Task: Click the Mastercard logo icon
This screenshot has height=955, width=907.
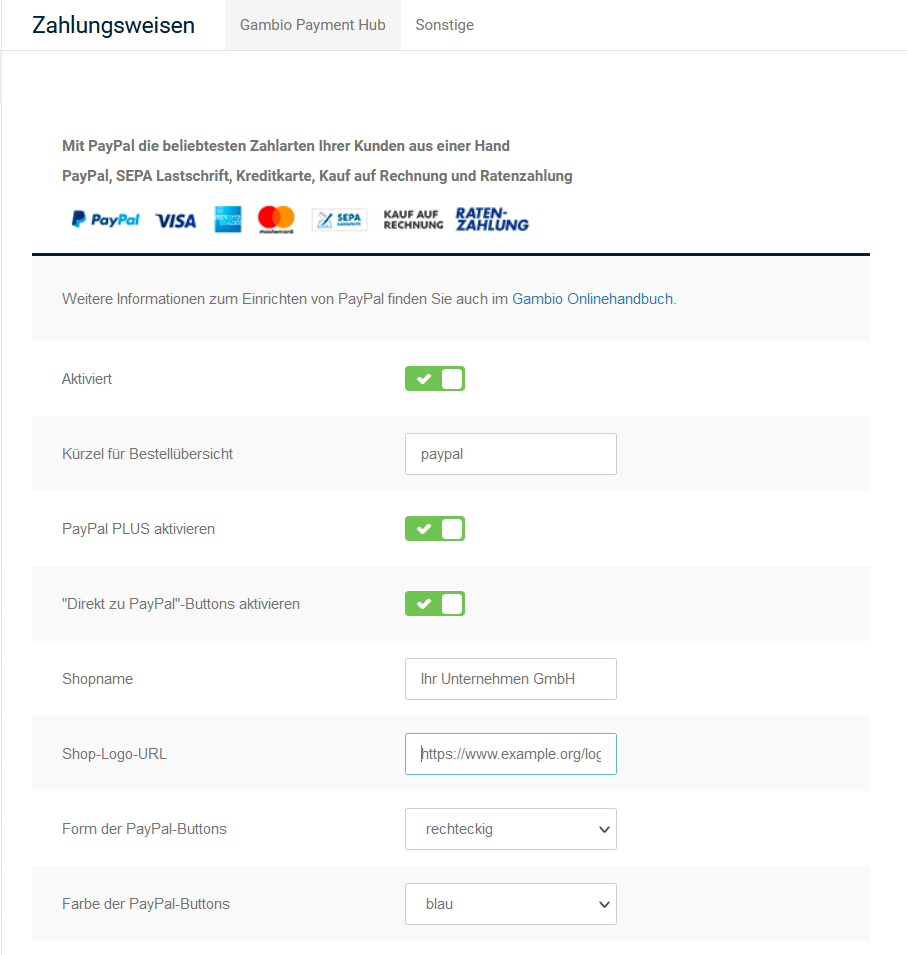Action: point(276,219)
